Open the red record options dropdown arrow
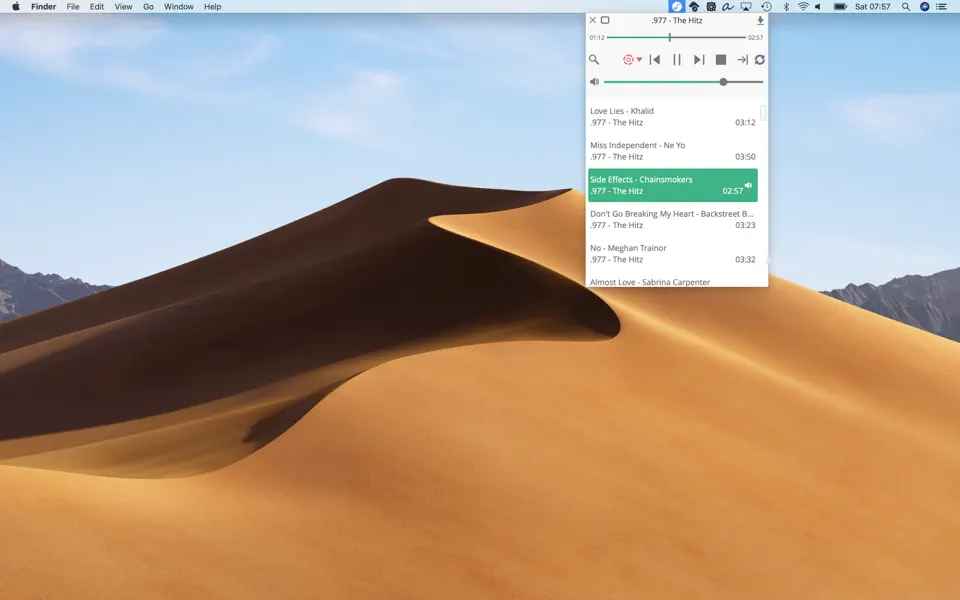960x600 pixels. (x=639, y=60)
